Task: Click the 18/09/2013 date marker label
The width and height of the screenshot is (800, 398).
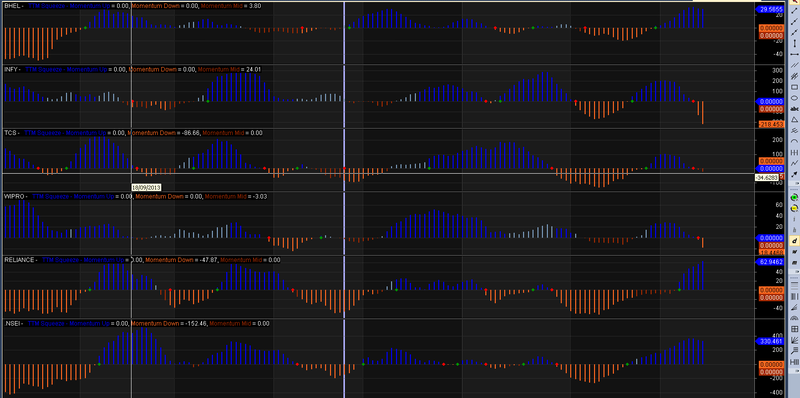Action: (x=146, y=187)
